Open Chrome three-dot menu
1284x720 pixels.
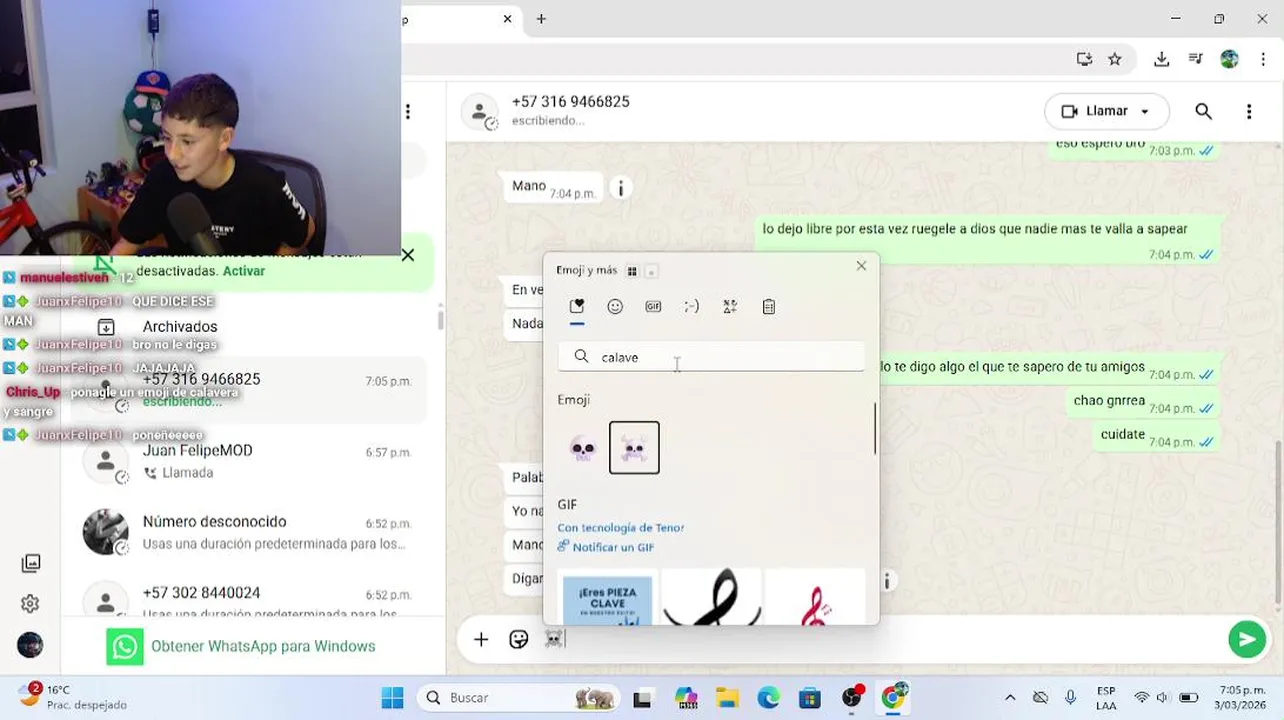[1262, 59]
